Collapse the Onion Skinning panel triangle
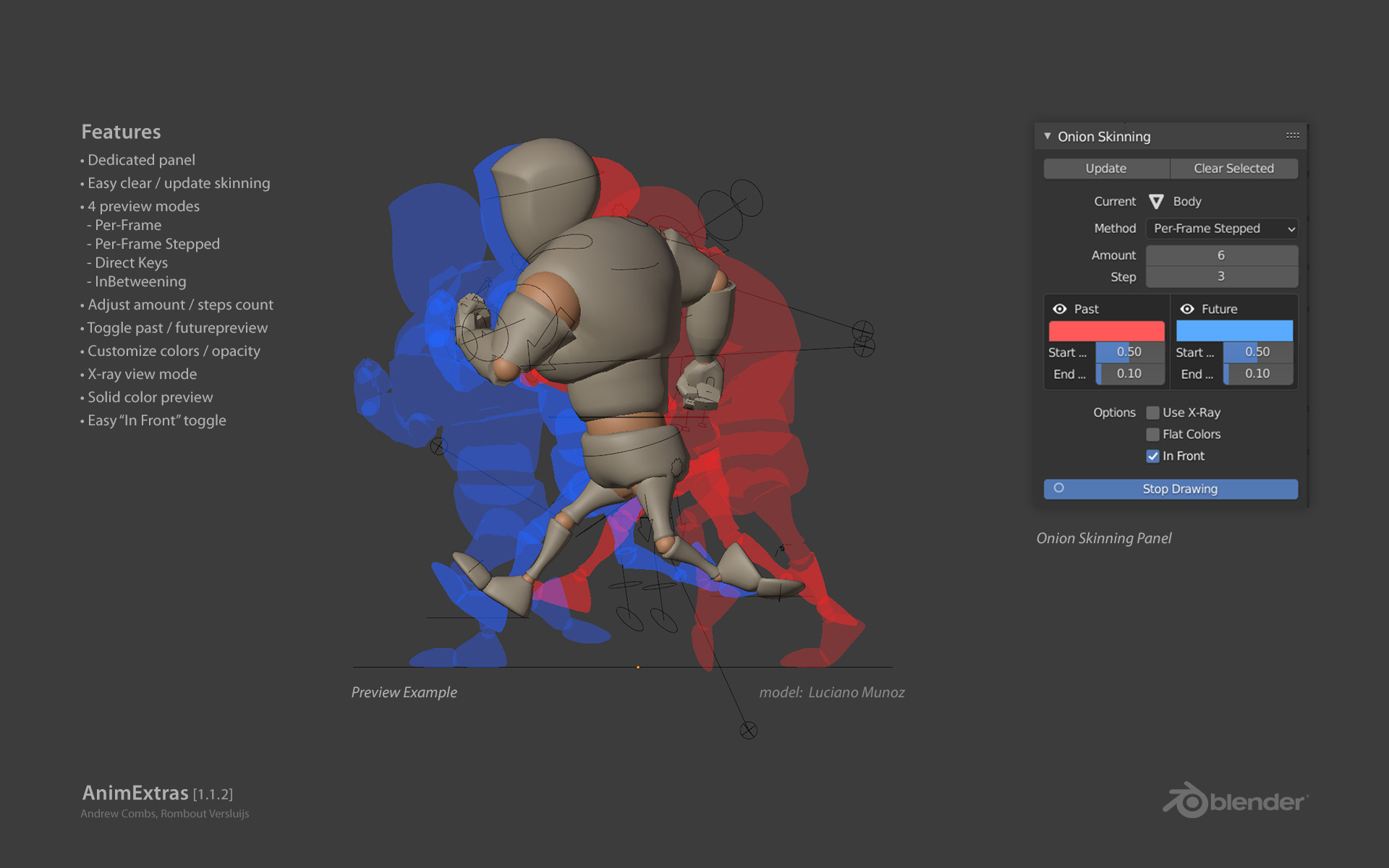Screen dimensions: 1389x868 [x=1047, y=136]
